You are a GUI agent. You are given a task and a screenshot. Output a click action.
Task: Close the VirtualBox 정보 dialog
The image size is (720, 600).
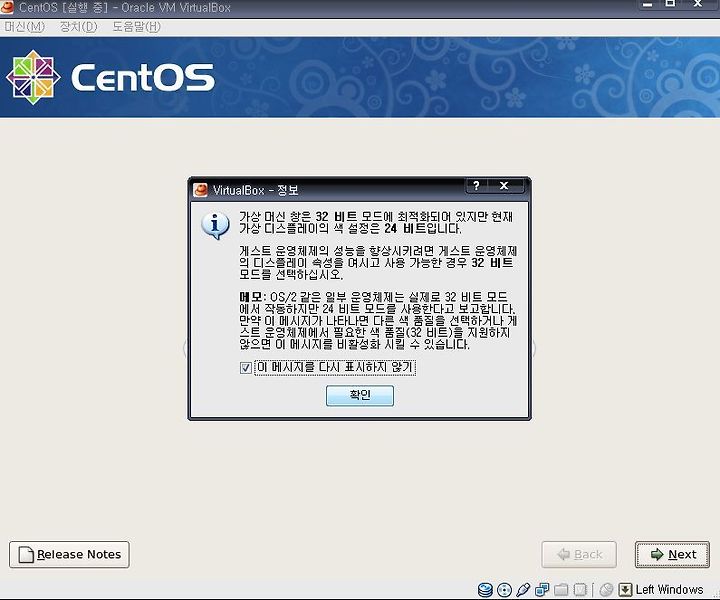tap(504, 185)
